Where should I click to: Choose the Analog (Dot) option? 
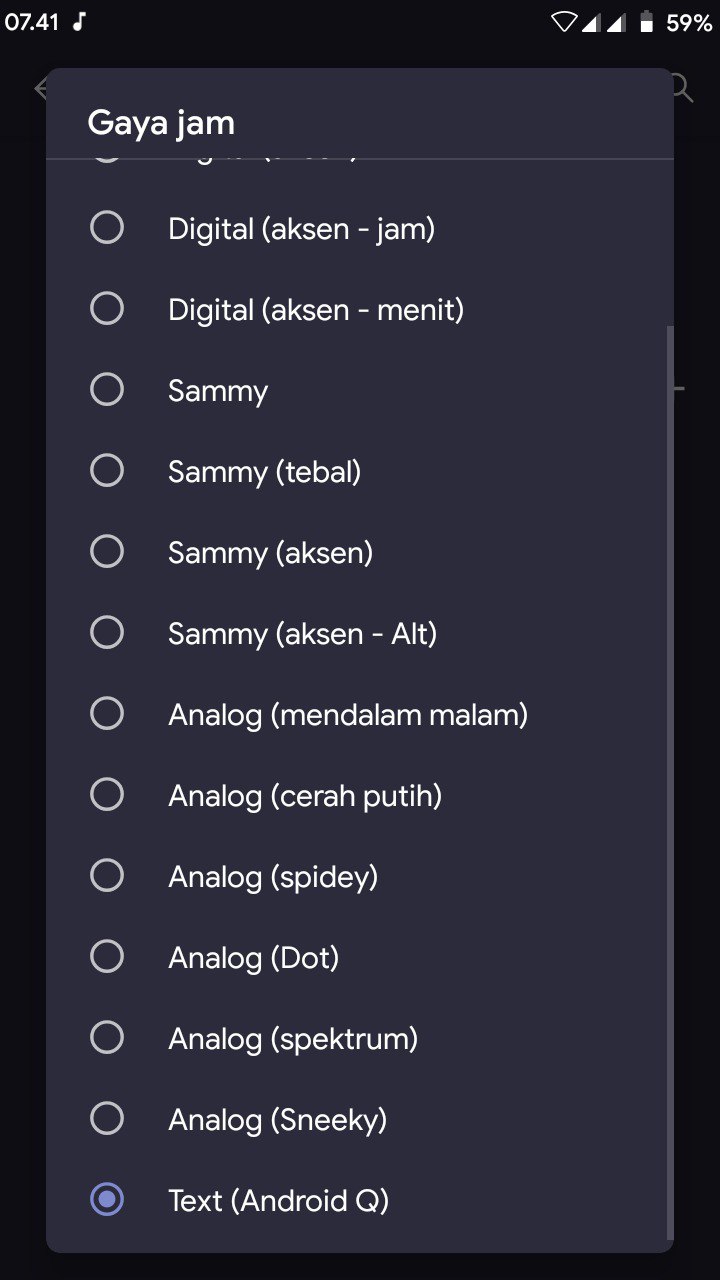tap(360, 958)
